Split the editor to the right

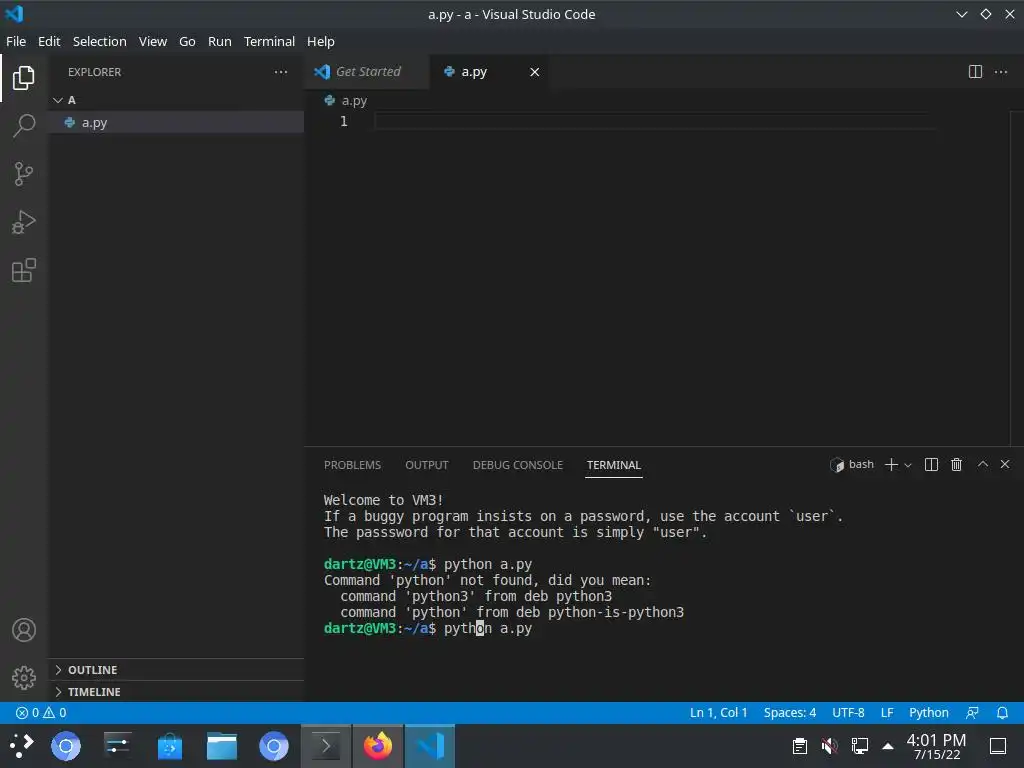pos(975,72)
